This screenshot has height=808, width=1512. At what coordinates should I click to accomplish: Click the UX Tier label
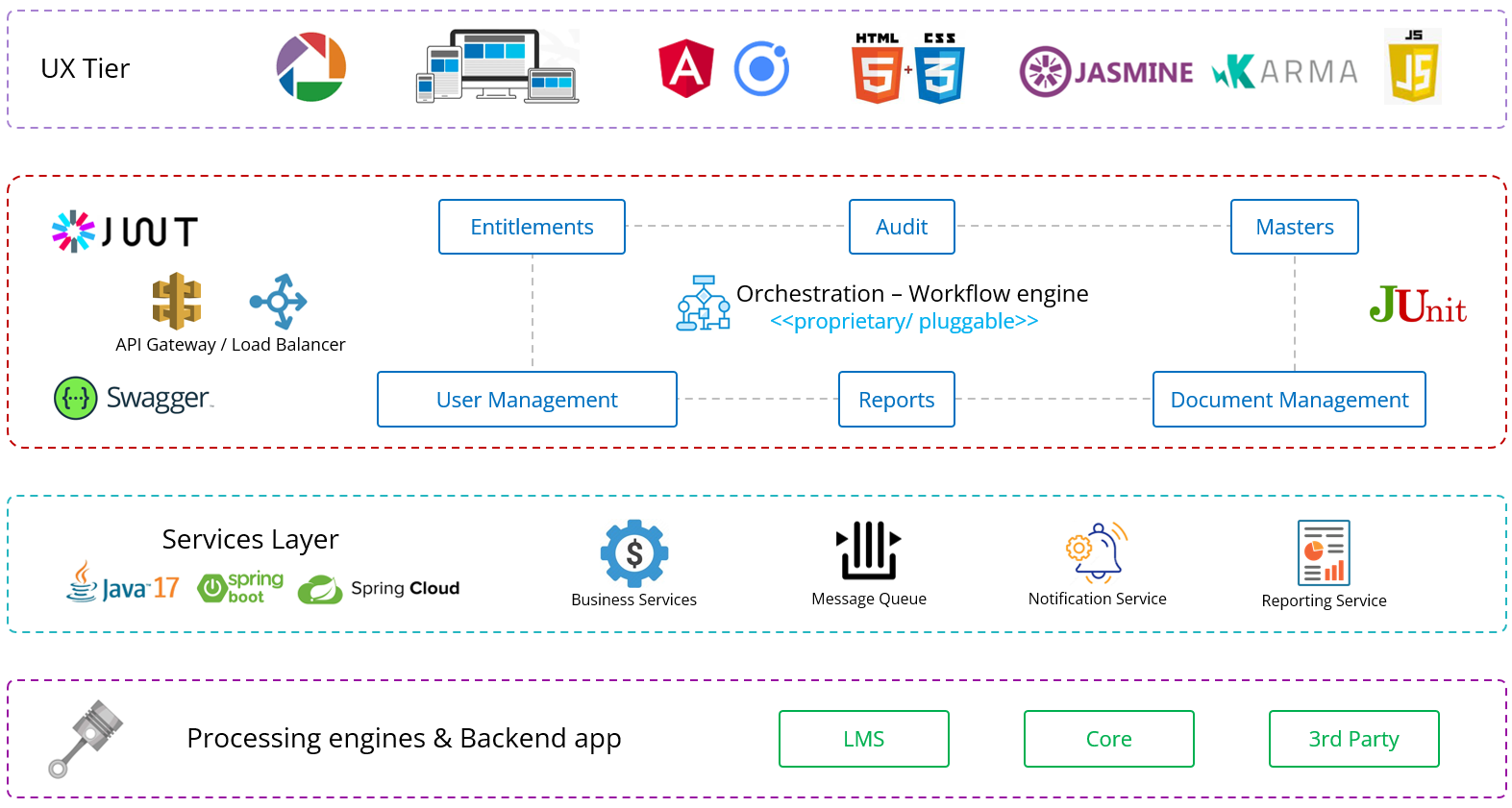tap(86, 69)
